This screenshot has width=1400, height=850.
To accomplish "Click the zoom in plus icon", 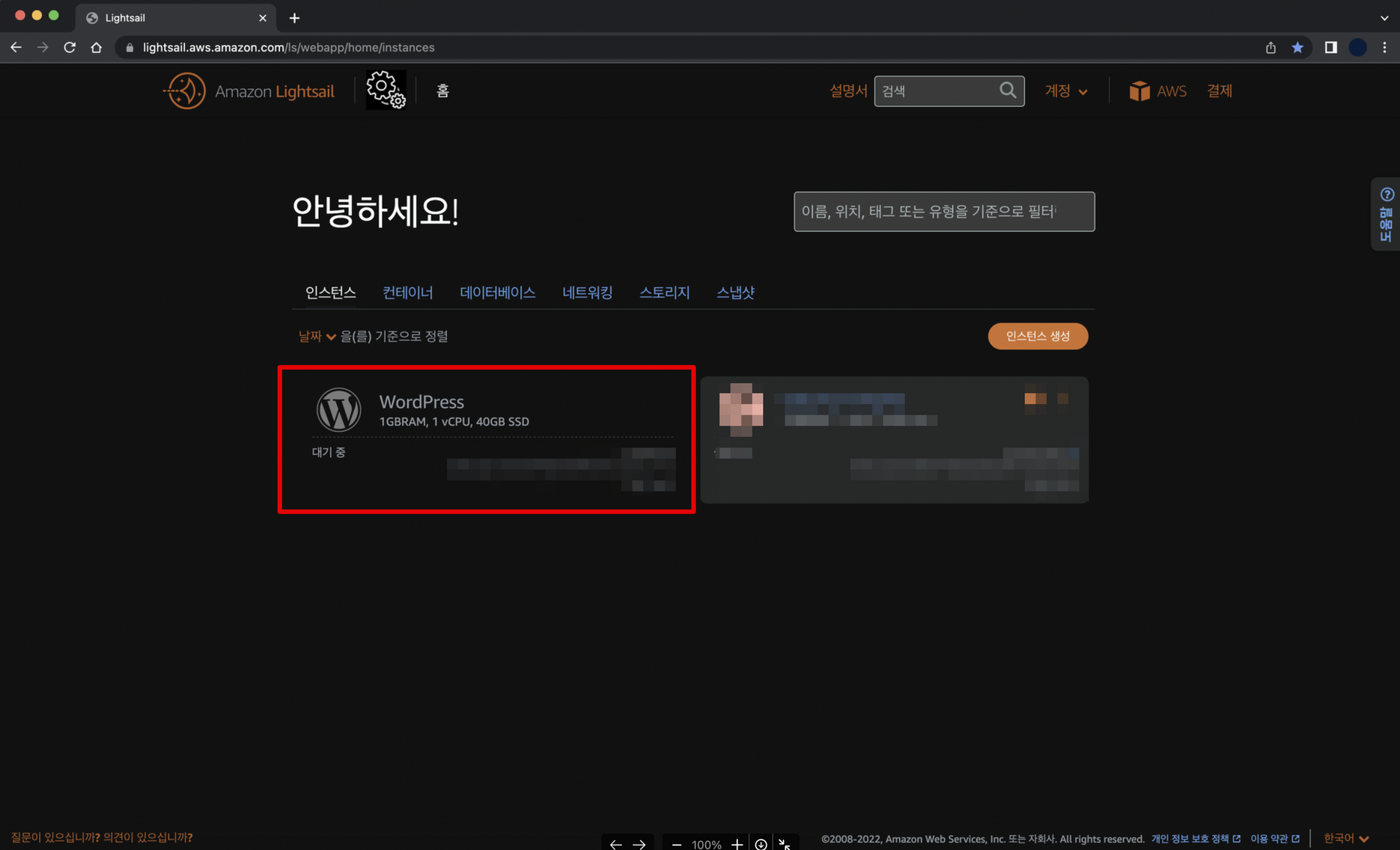I will [x=737, y=844].
